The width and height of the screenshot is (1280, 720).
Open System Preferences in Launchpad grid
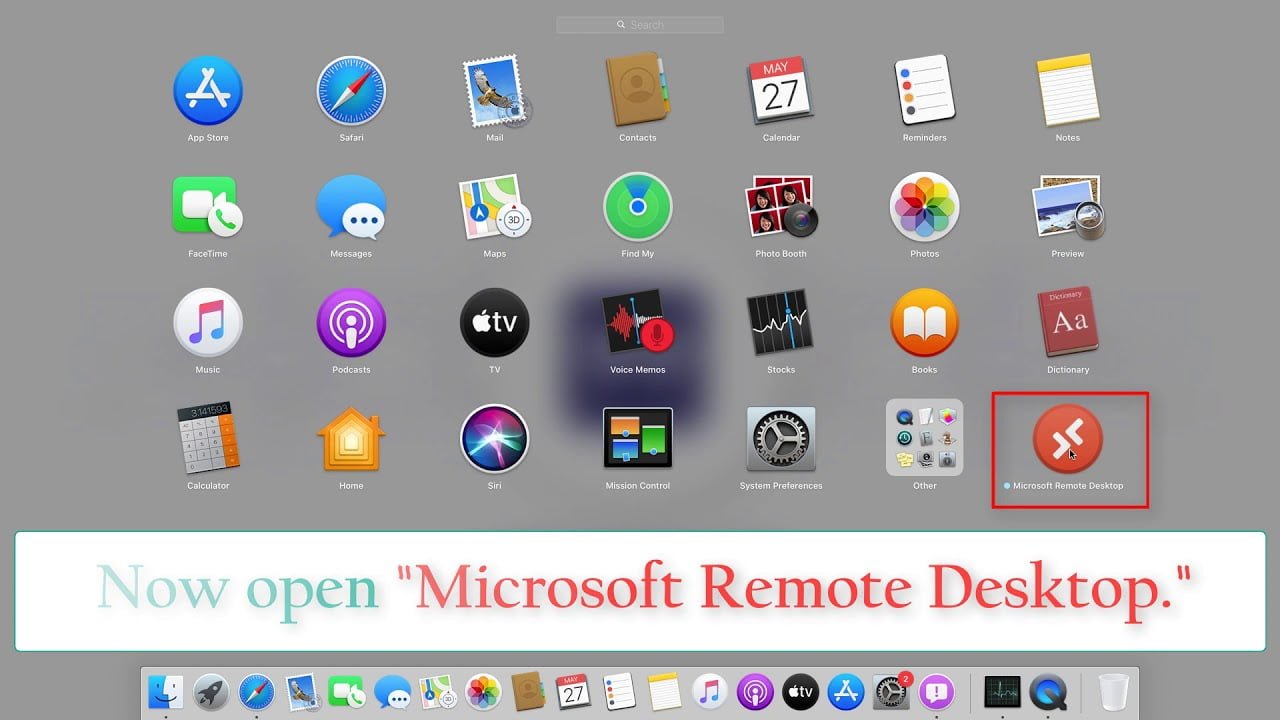coord(781,439)
